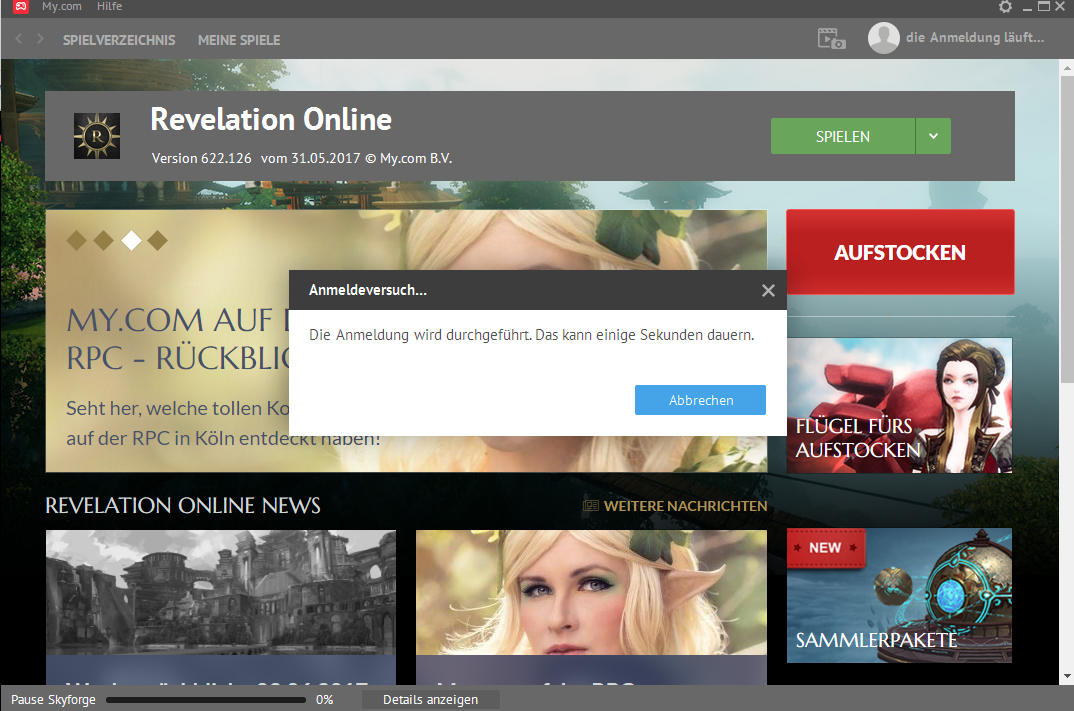The height and width of the screenshot is (711, 1074).
Task: Click the Skyforge download progress bar
Action: pos(205,699)
